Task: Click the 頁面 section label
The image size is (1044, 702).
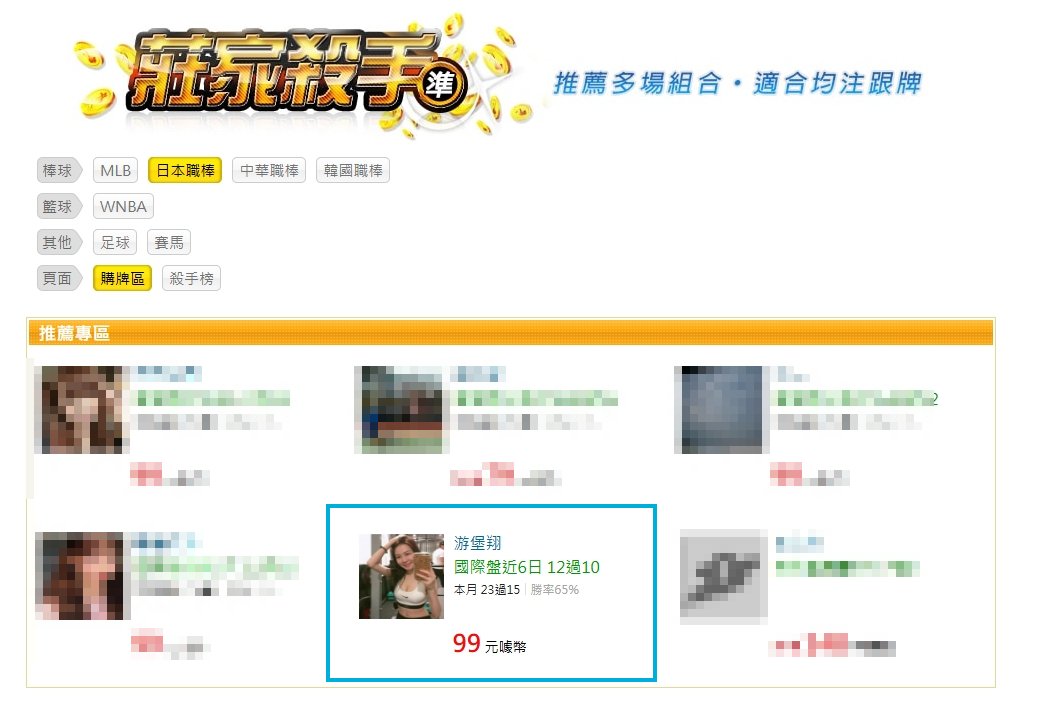Action: 59,278
